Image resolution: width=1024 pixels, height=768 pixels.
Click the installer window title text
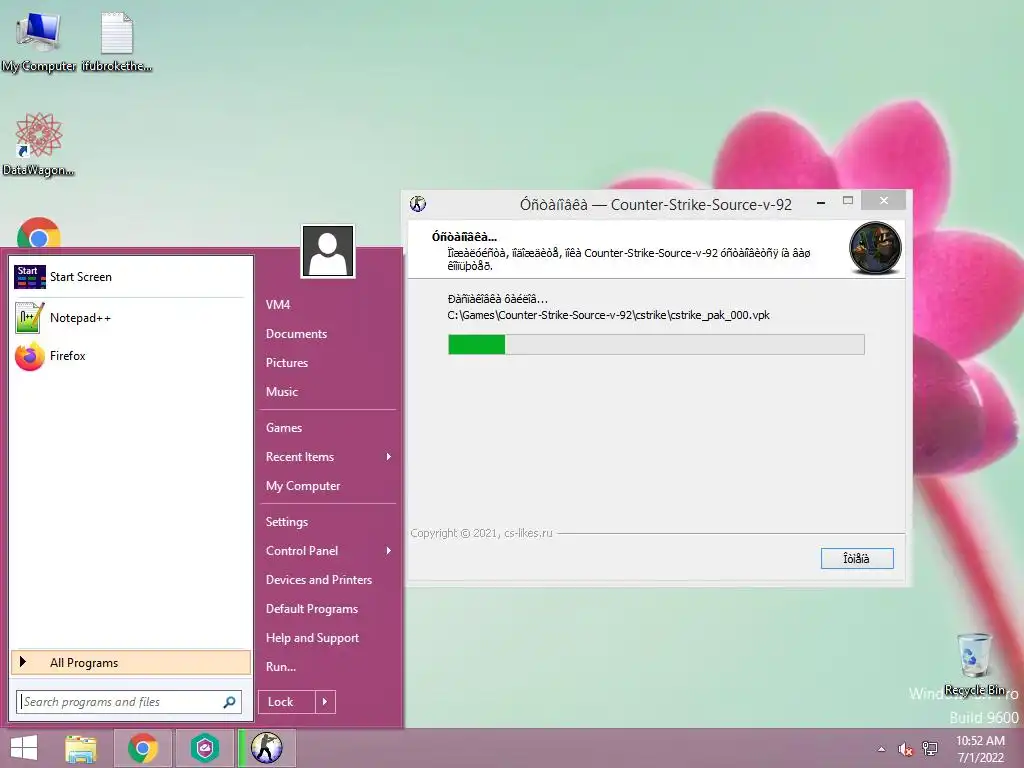pos(655,204)
